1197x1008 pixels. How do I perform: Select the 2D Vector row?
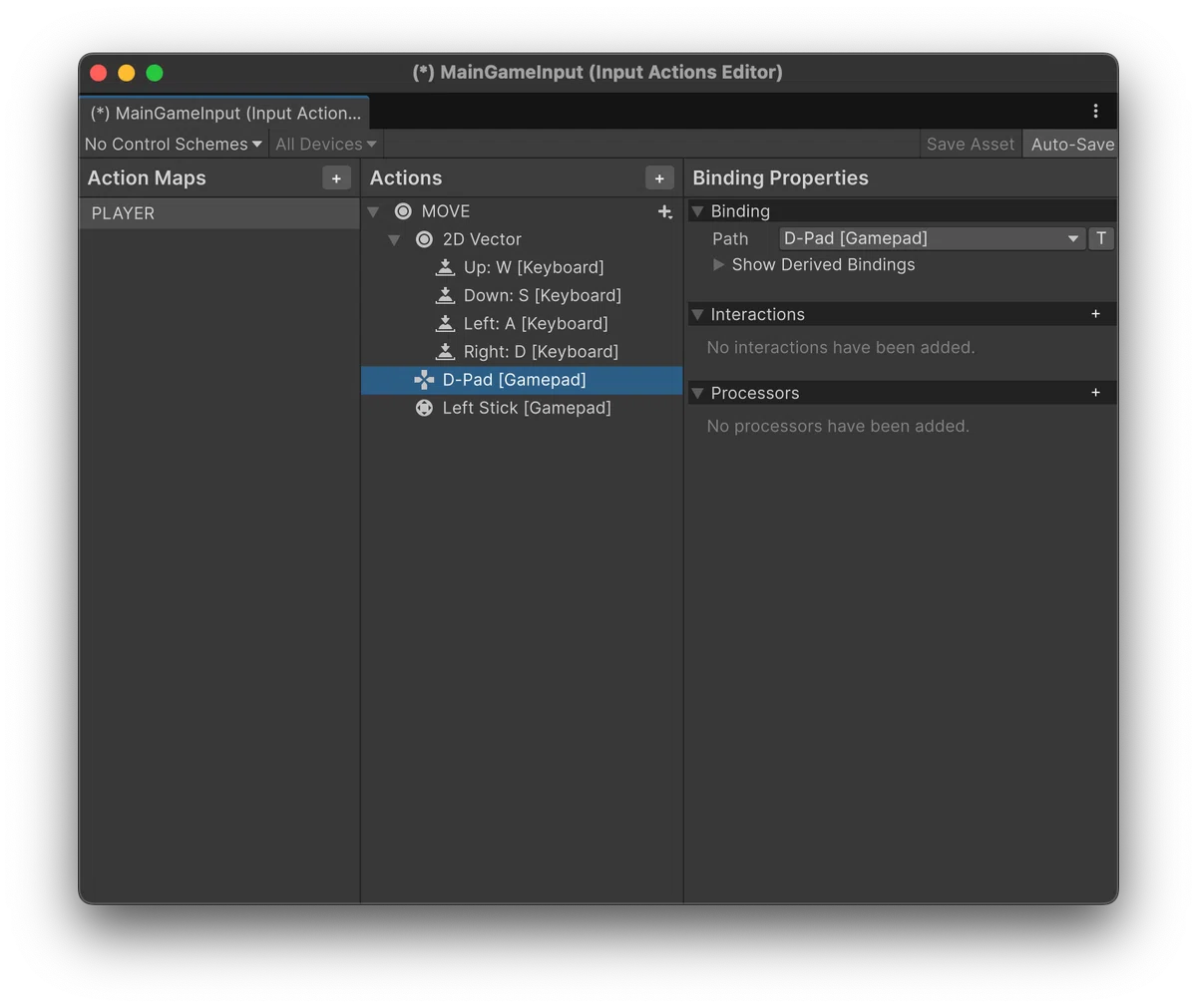522,239
